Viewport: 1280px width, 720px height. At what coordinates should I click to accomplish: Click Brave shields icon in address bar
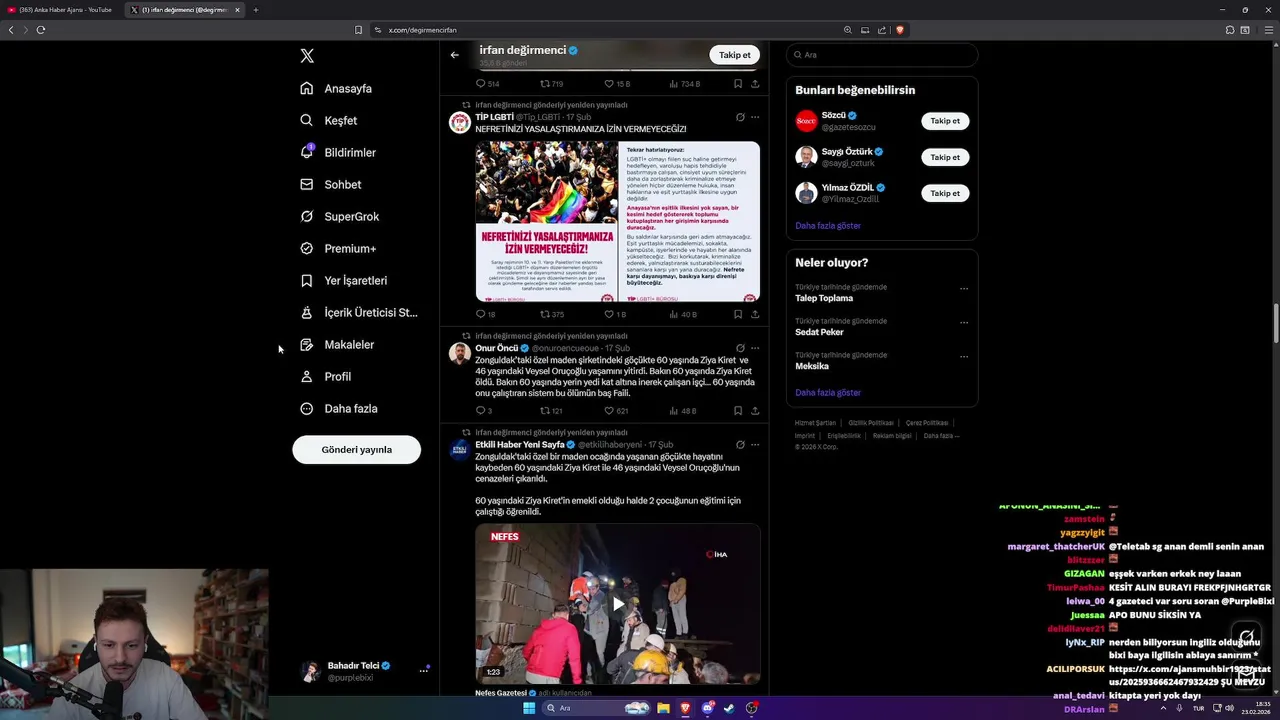[900, 30]
